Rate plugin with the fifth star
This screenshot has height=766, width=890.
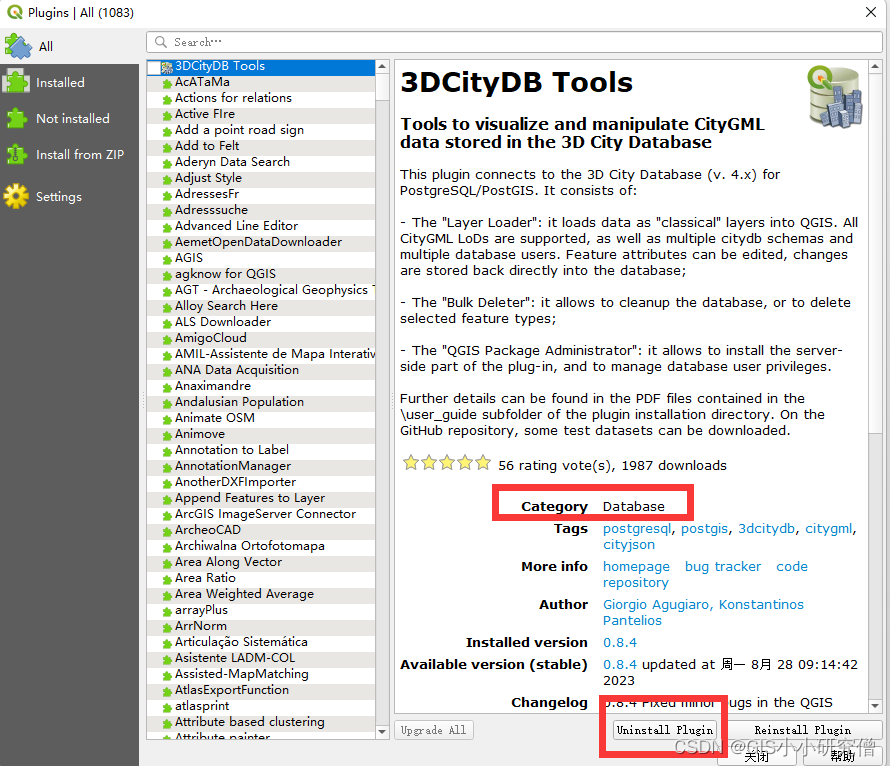coord(483,463)
